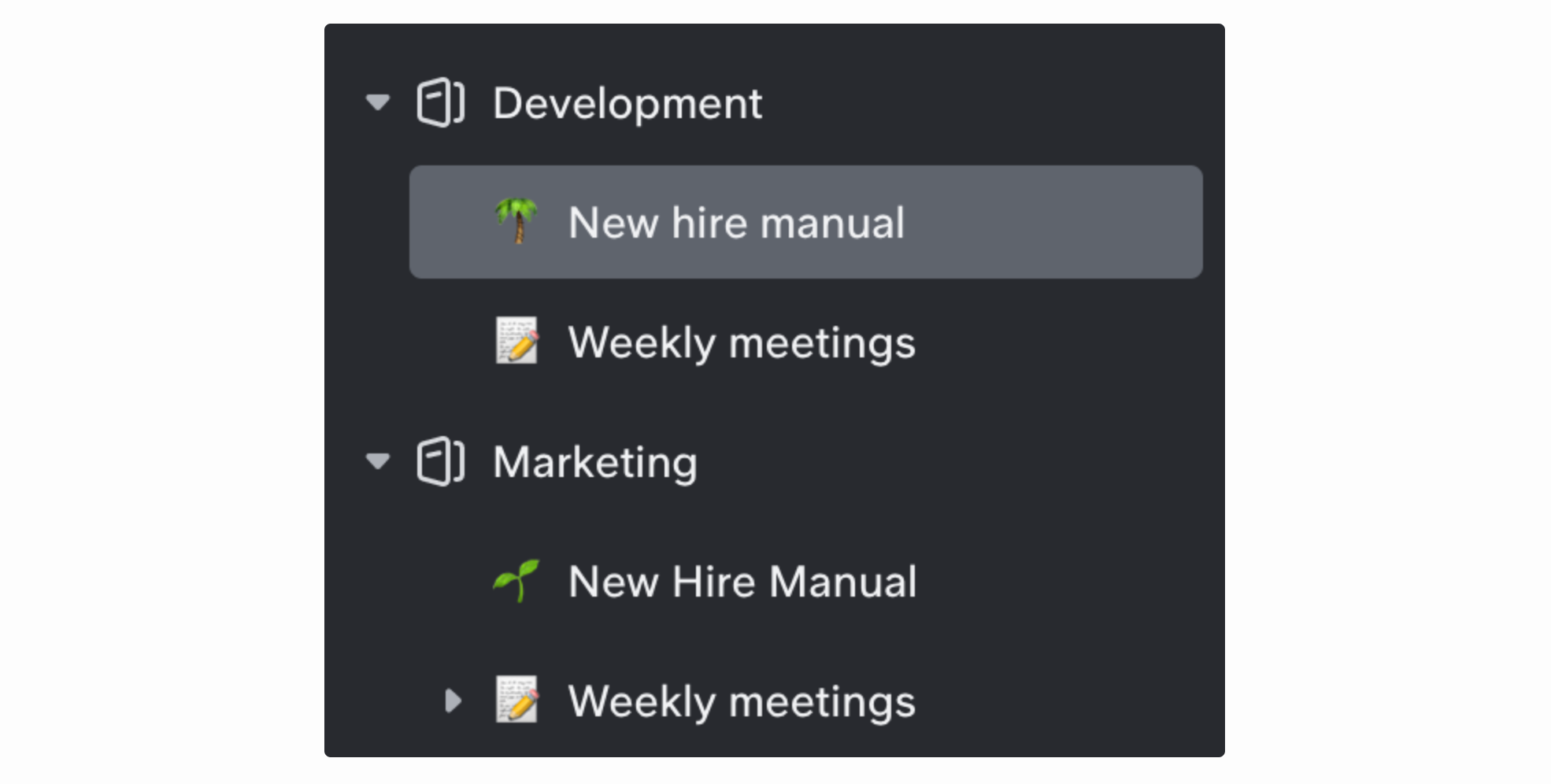Open Weekly meetings under Marketing

coord(742,701)
